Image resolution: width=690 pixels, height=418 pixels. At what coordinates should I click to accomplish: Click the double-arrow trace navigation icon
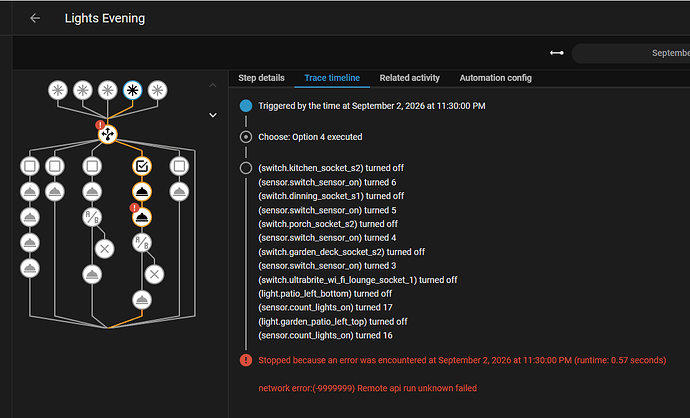point(557,53)
